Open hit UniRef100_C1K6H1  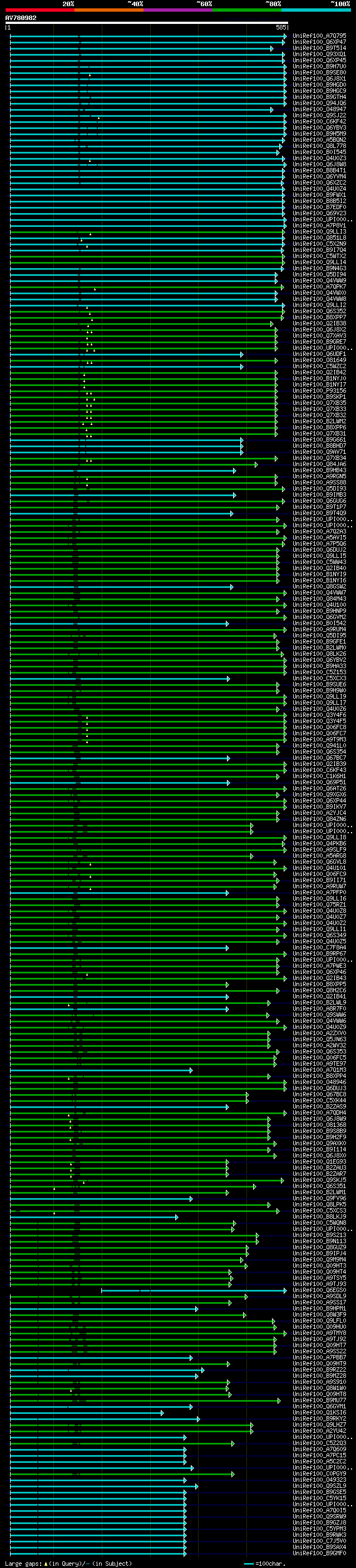coord(319,776)
